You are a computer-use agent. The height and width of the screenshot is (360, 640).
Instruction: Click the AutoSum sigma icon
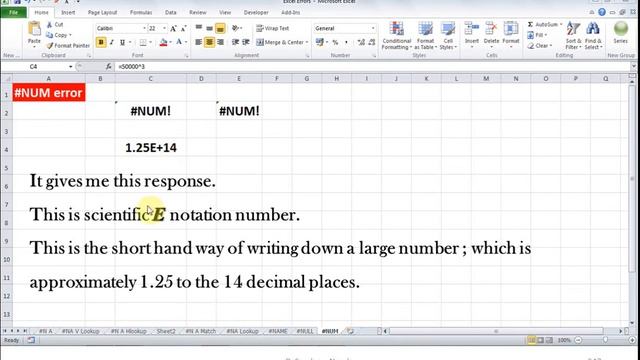click(530, 24)
